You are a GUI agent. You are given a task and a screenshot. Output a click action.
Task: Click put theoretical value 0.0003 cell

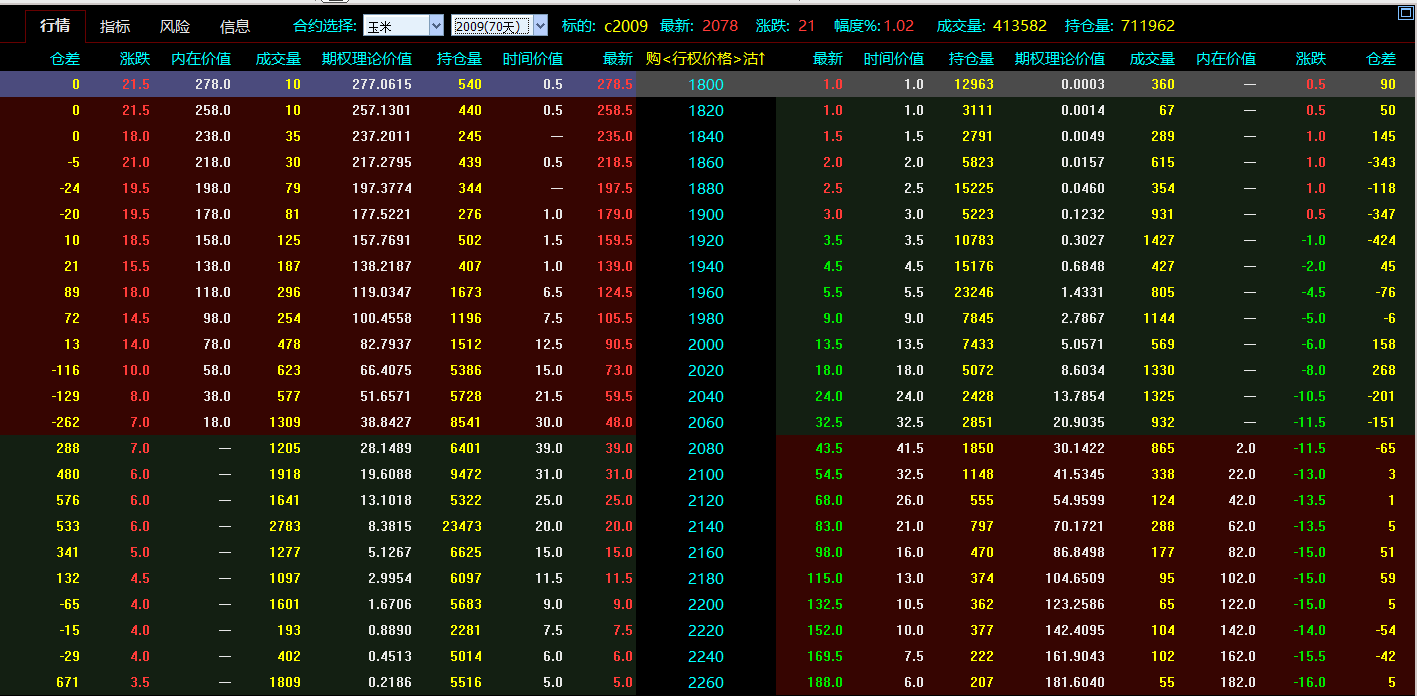click(1083, 84)
